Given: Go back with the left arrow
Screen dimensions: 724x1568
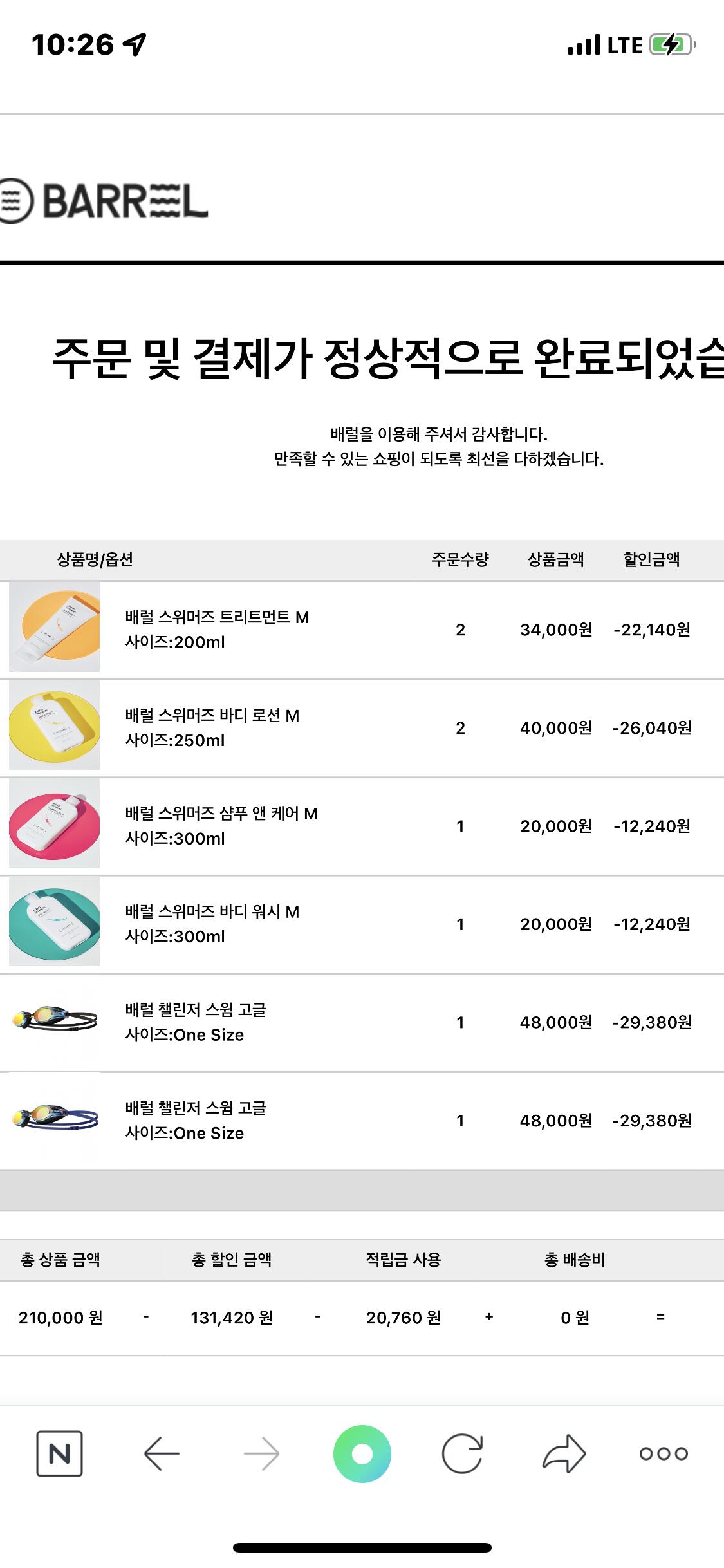Looking at the screenshot, I should [x=162, y=1453].
